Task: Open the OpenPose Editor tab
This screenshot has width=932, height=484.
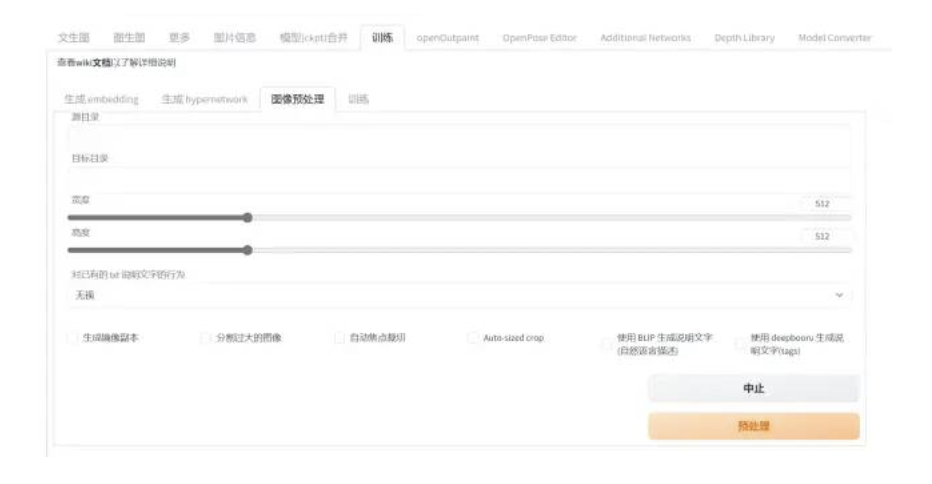Action: [540, 37]
